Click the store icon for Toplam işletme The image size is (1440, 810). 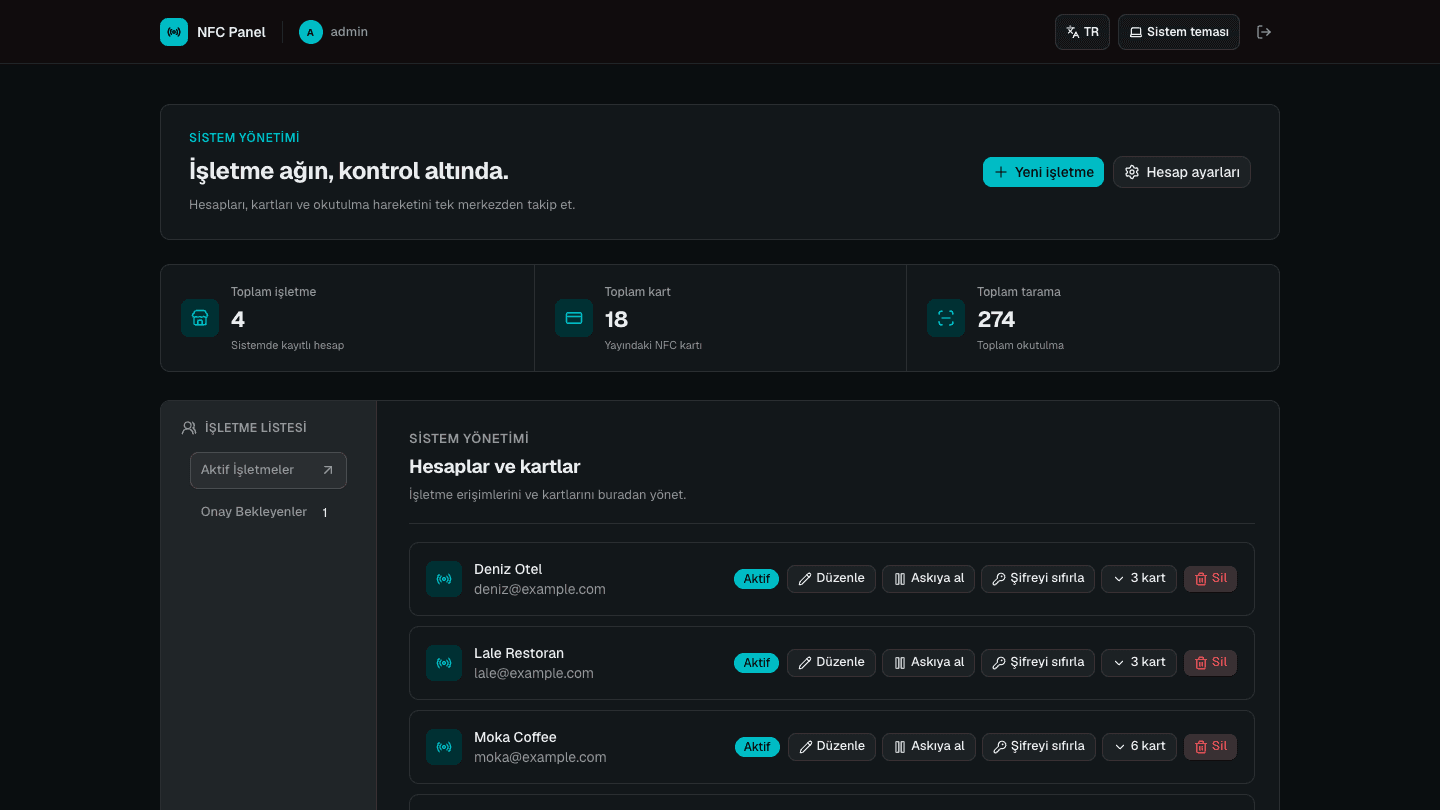(x=200, y=318)
